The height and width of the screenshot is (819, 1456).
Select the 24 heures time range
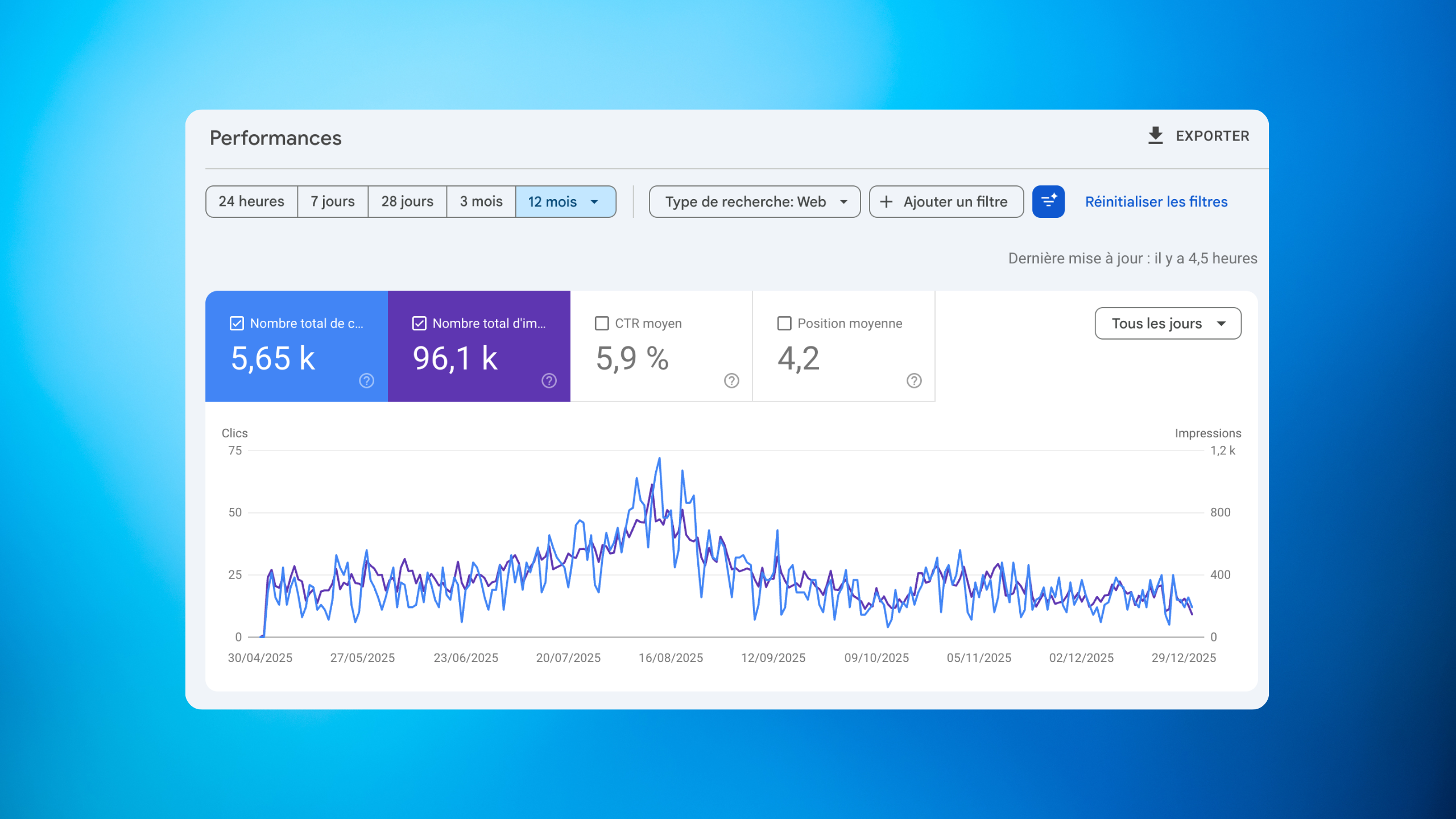click(x=251, y=201)
